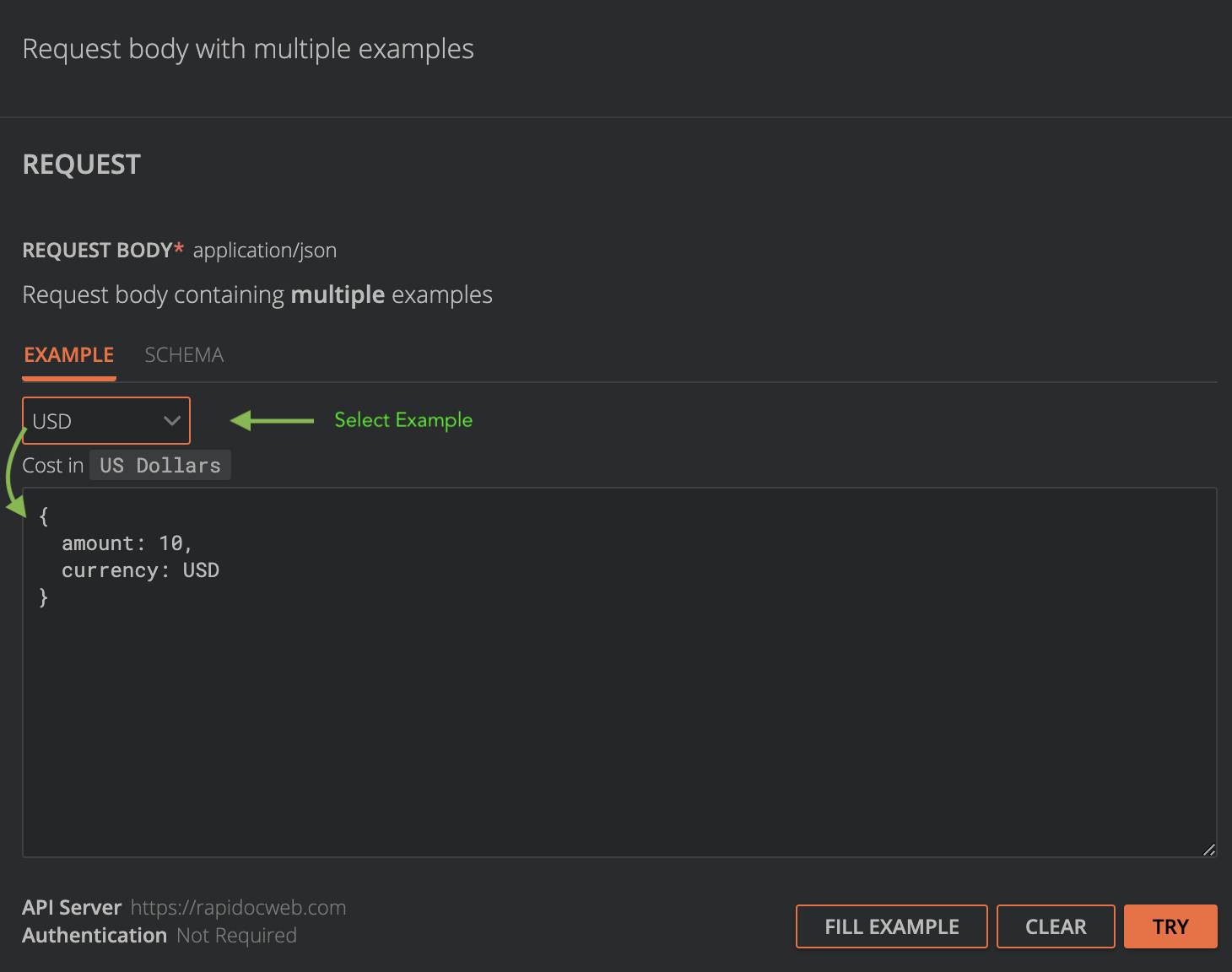This screenshot has height=972, width=1232.
Task: Select the currency value USD in the editor
Action: pyautogui.click(x=201, y=570)
